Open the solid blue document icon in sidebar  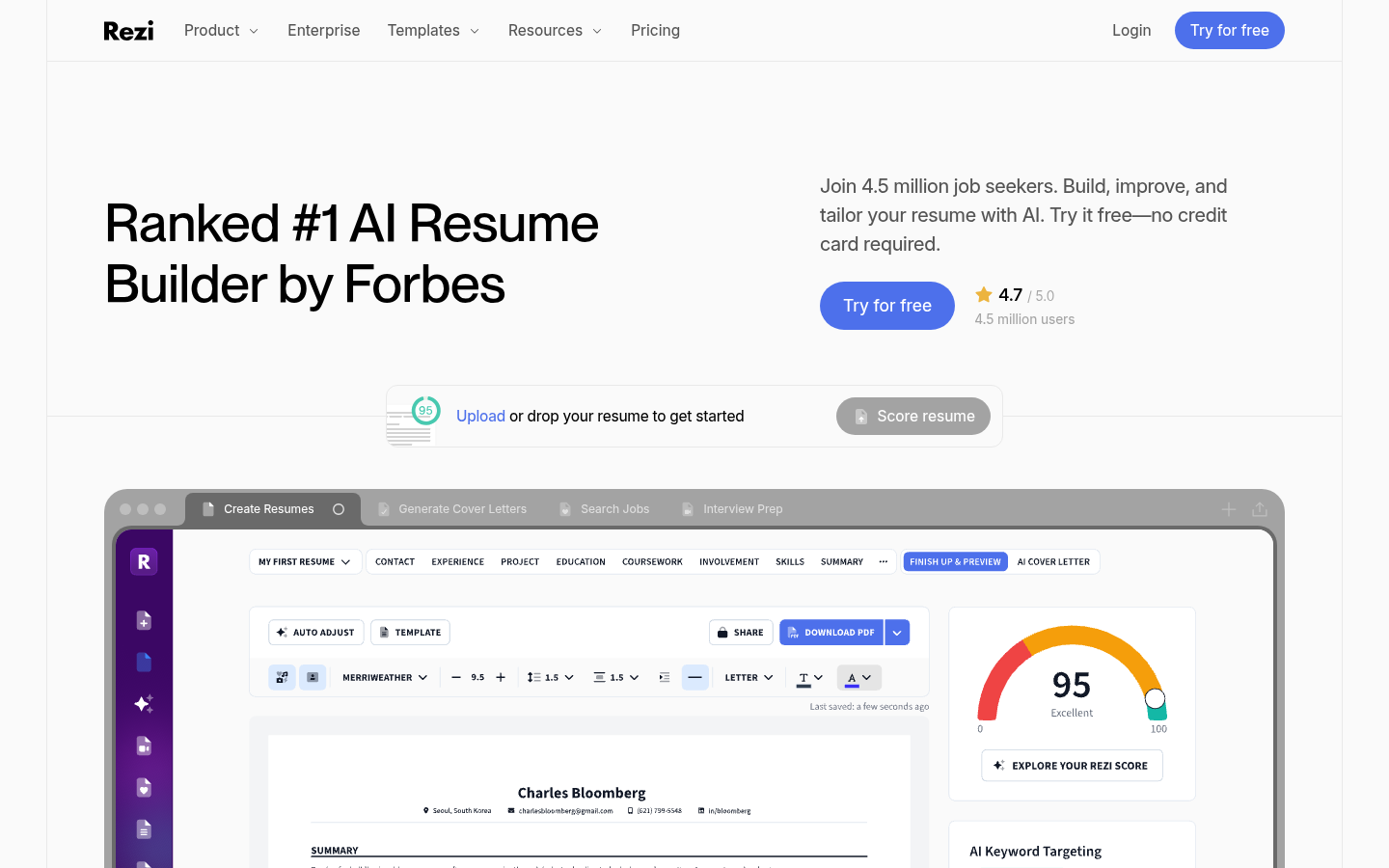[144, 662]
